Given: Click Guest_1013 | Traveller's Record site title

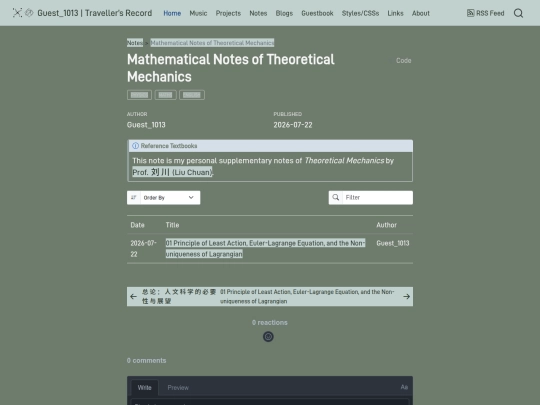Looking at the screenshot, I should tap(95, 13).
